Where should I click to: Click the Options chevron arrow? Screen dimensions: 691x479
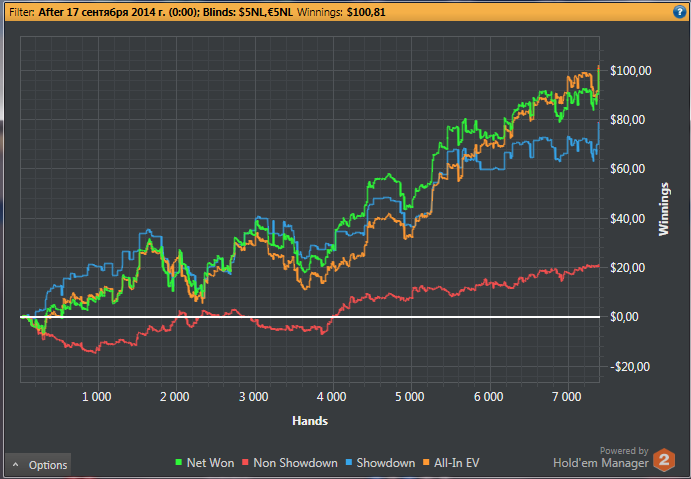[x=16, y=464]
